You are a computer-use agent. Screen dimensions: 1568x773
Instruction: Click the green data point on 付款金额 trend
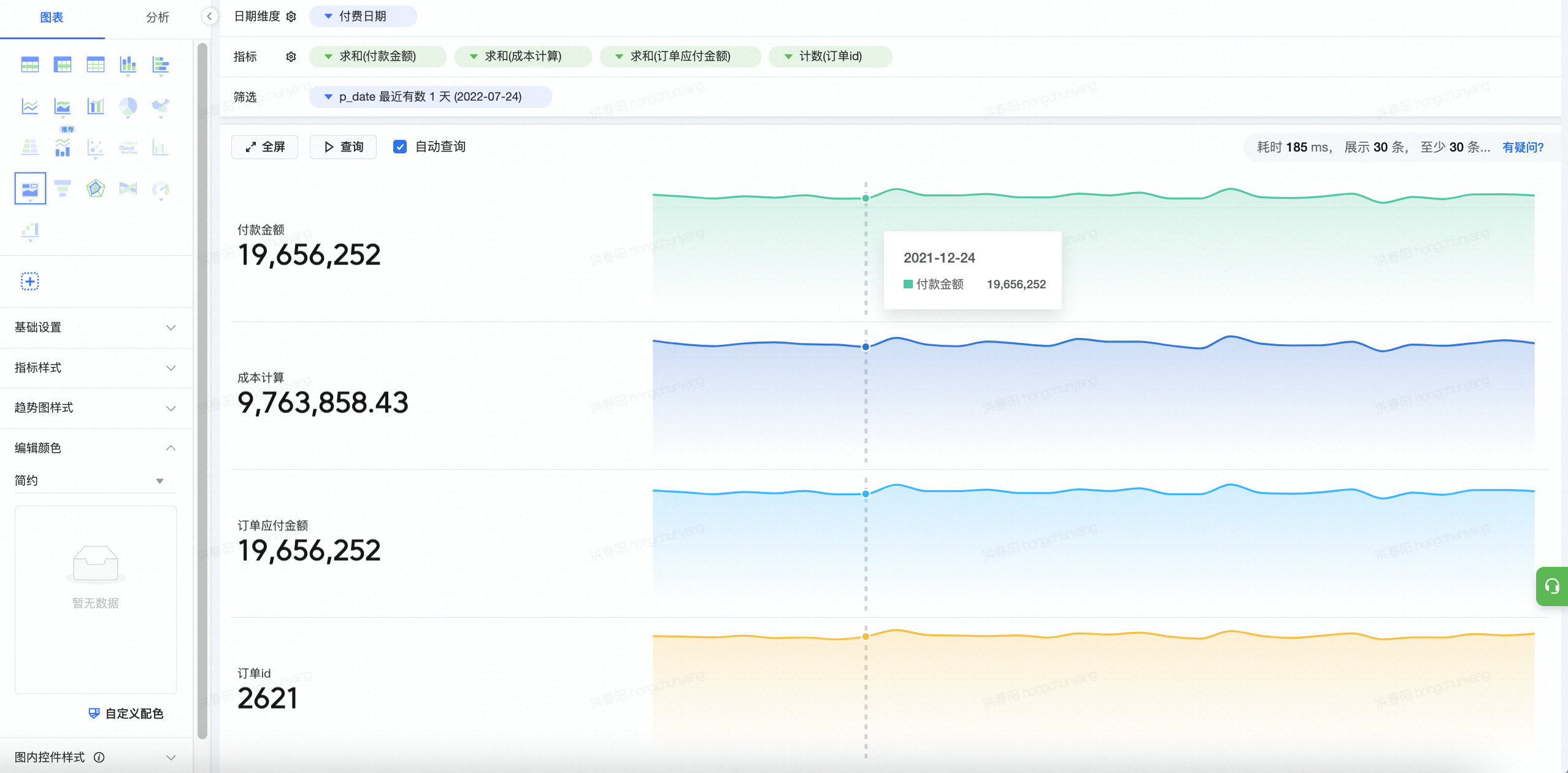[x=866, y=198]
